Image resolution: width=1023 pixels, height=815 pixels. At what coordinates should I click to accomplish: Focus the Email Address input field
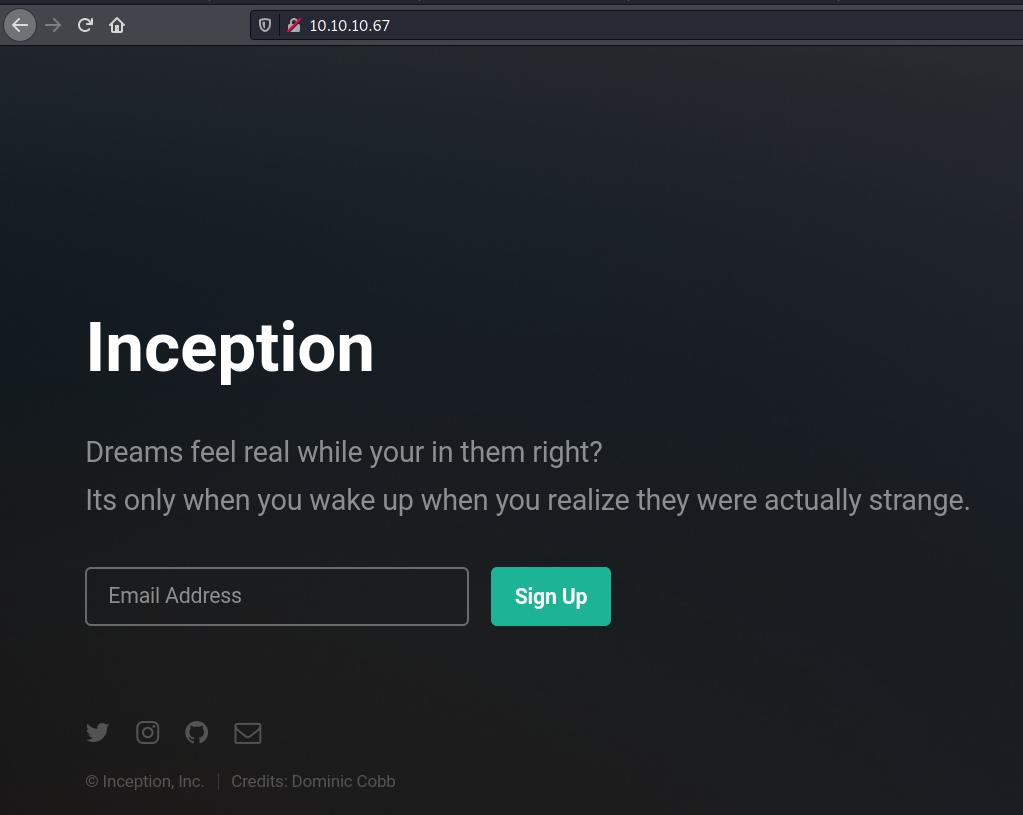(277, 596)
